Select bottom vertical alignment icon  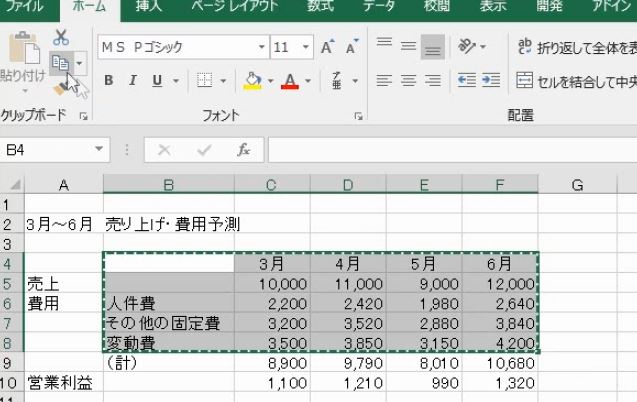point(433,47)
